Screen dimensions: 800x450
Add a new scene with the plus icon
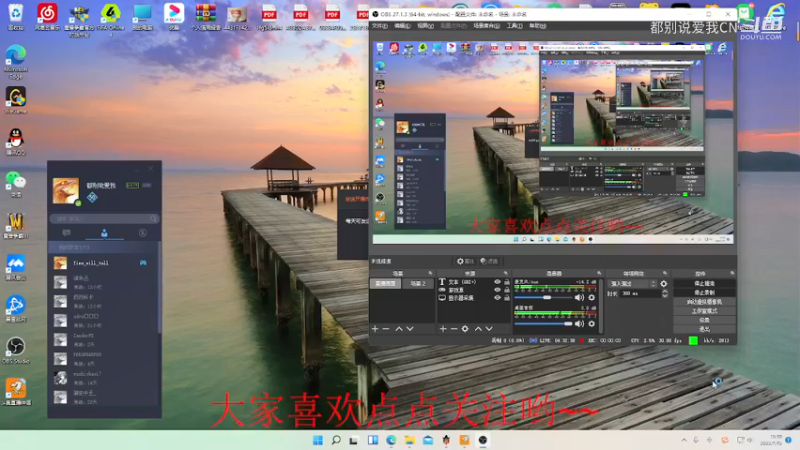pos(375,329)
